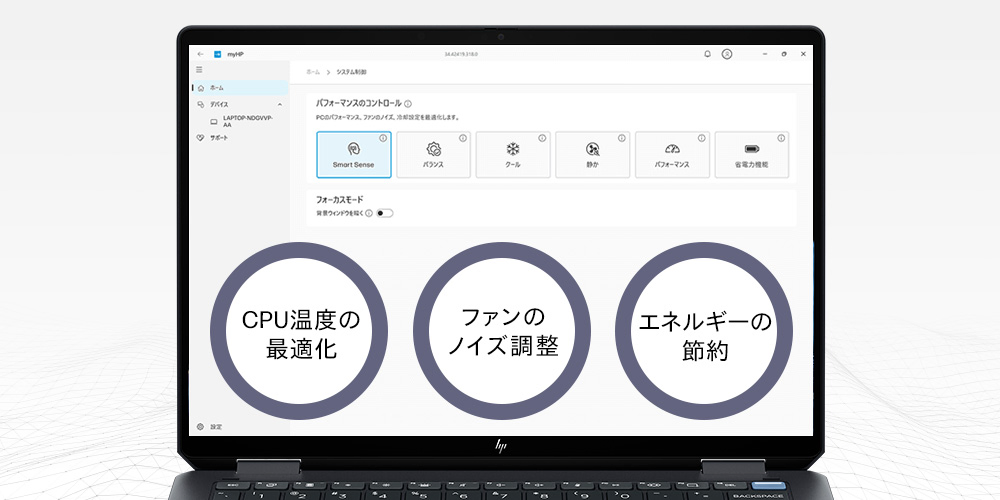Select the パフォーマンス mode card
Screen dimensions: 1000x500
(x=672, y=155)
